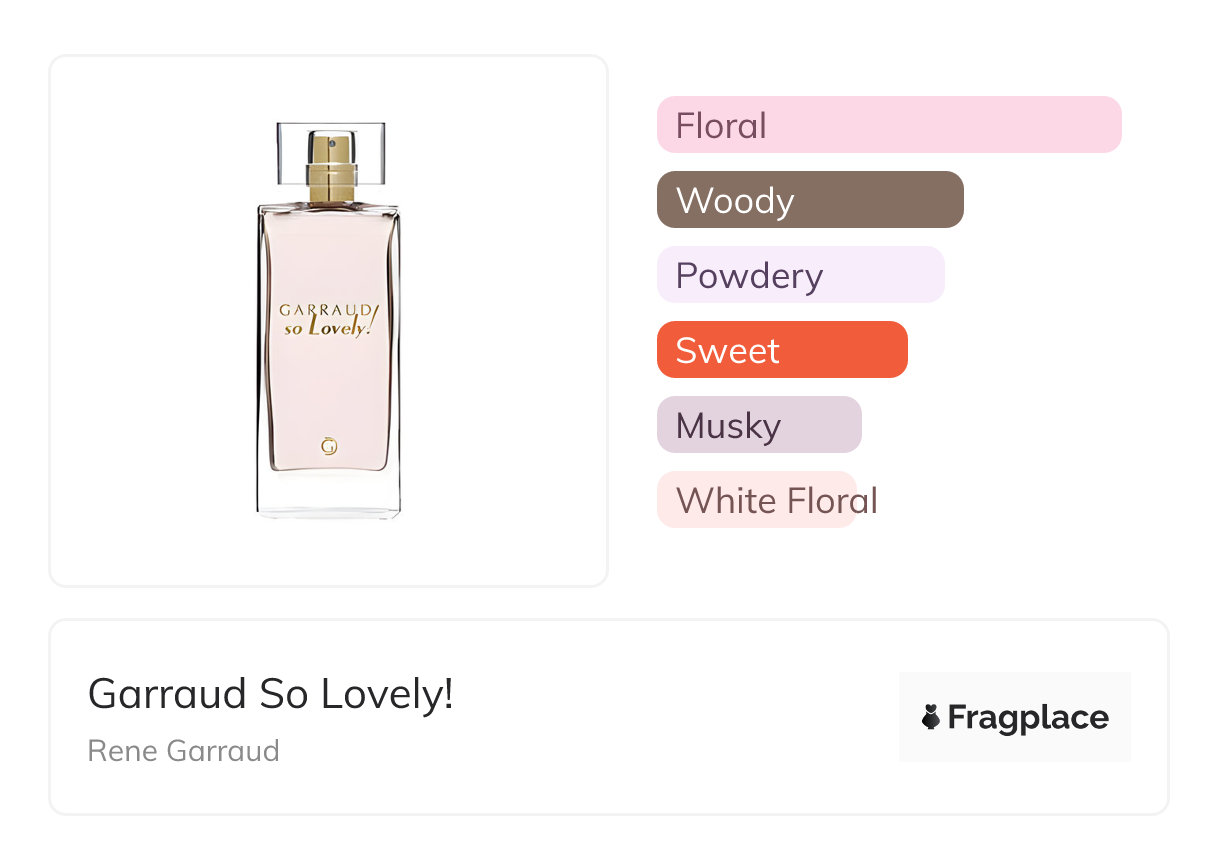Select the Musky accord bar
Viewport: 1218px width, 864px height.
[x=759, y=425]
